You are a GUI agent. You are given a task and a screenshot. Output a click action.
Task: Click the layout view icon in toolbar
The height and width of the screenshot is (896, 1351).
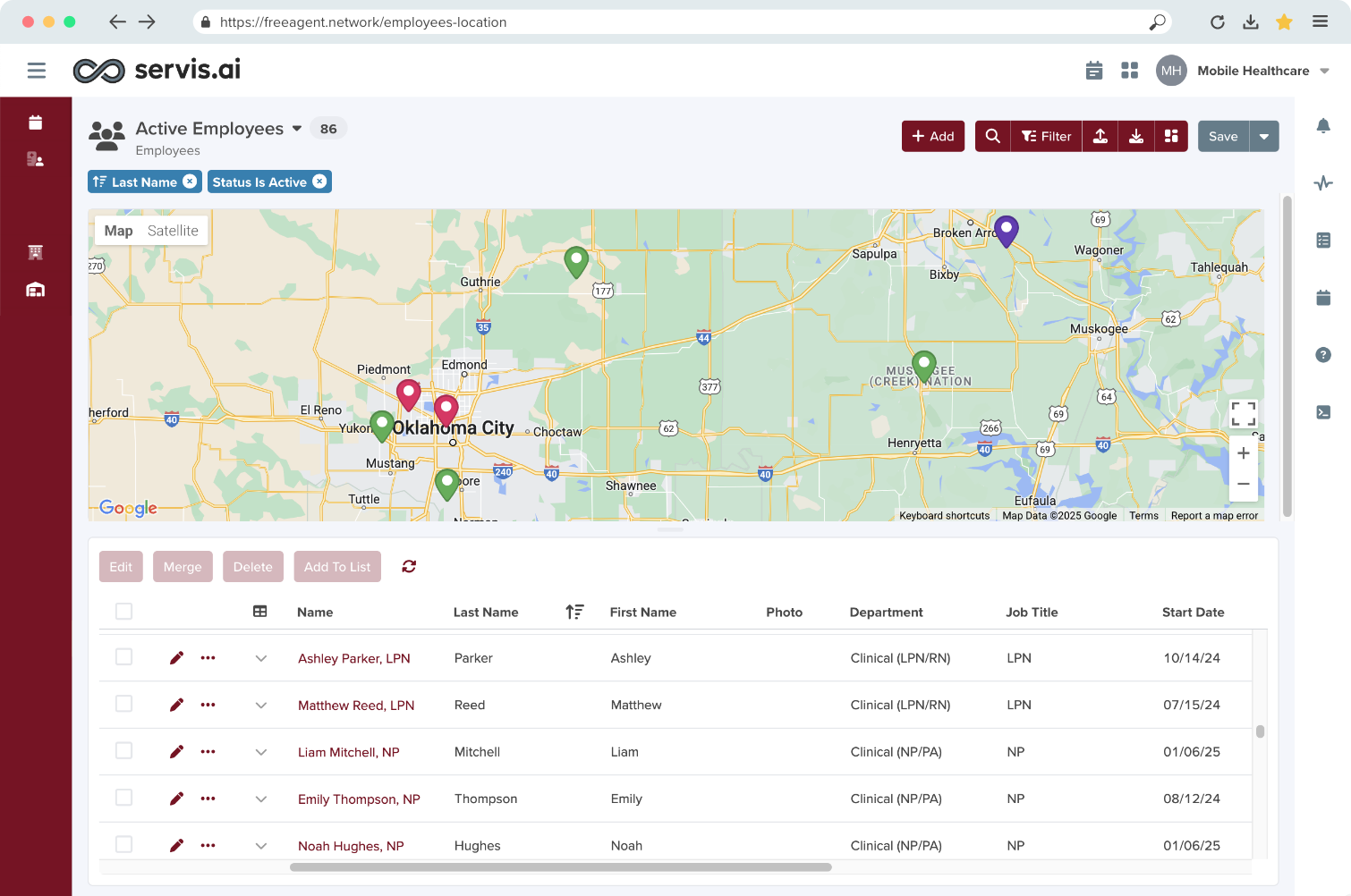(1171, 136)
